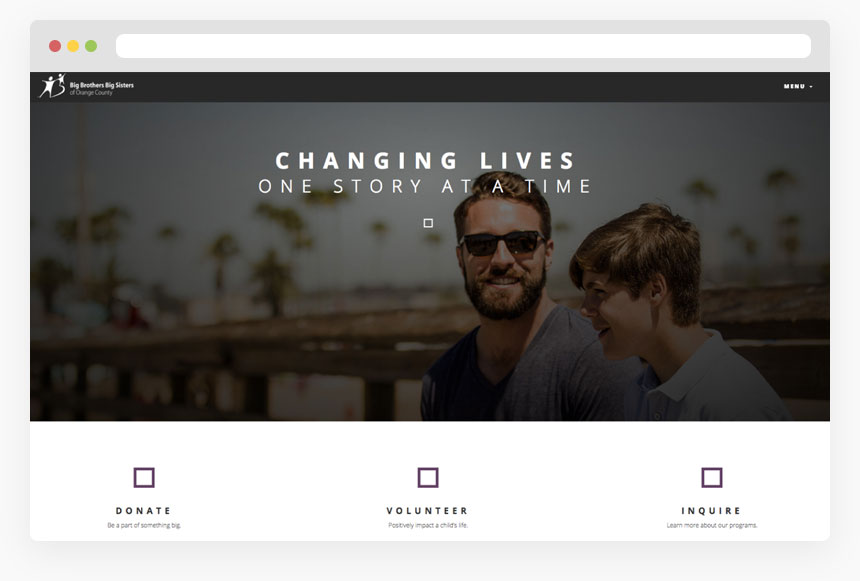Click the yellow minimize dot in browser frame

tap(73, 46)
